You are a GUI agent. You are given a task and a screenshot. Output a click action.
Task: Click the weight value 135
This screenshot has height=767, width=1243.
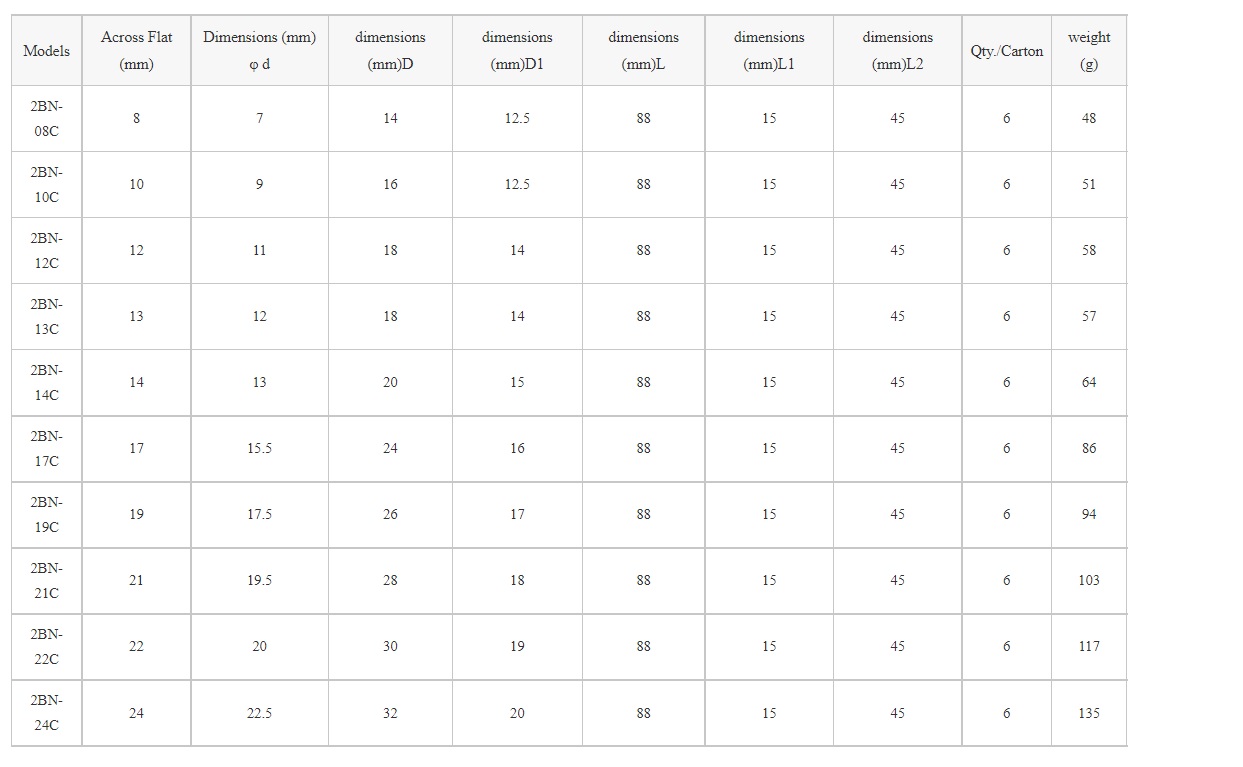coord(1089,713)
